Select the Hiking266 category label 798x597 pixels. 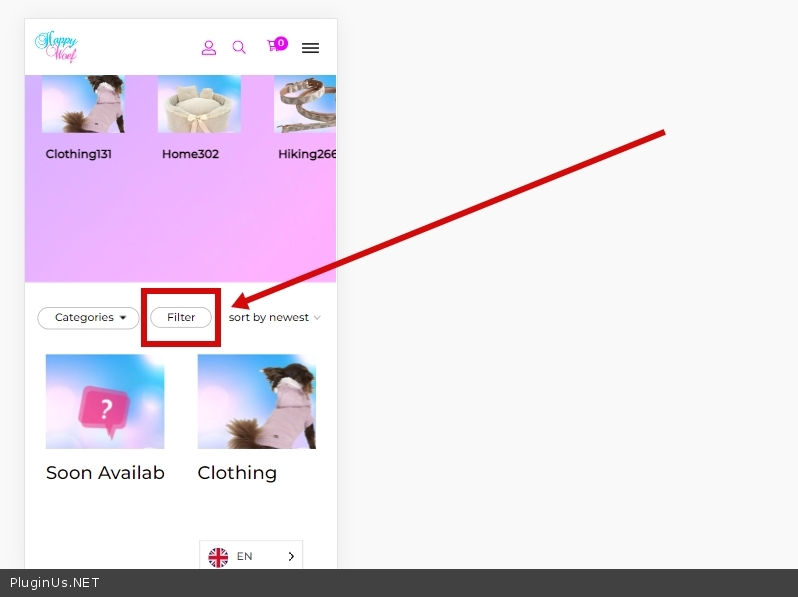click(x=307, y=154)
